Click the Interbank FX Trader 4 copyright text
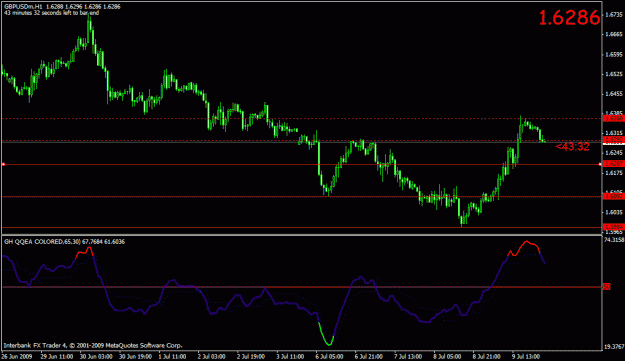The height and width of the screenshot is (361, 625). click(93, 345)
